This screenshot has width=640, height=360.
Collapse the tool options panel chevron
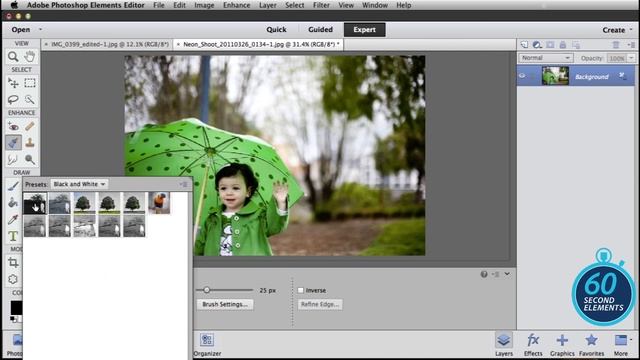(x=507, y=274)
